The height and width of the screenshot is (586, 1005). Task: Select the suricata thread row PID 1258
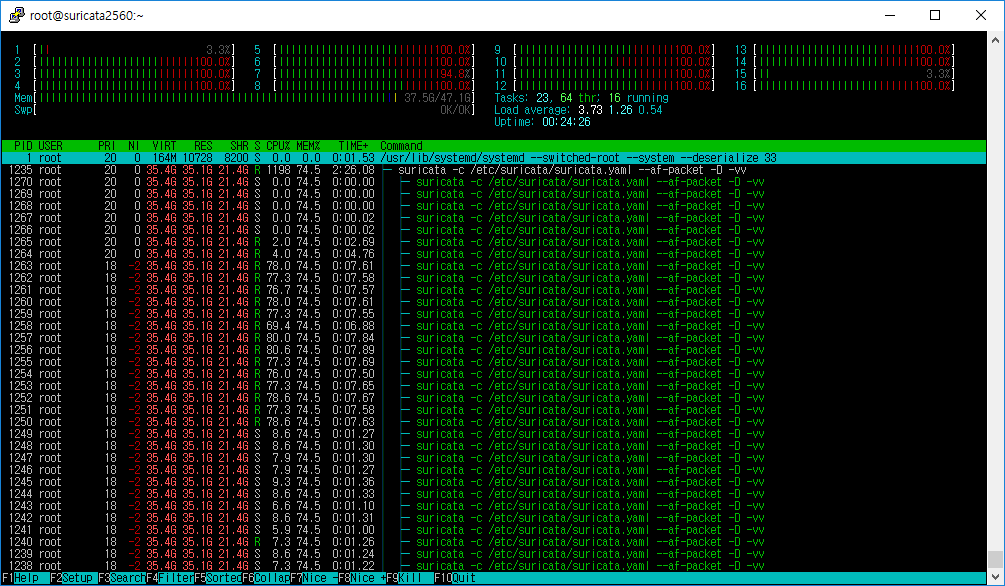tap(494, 326)
